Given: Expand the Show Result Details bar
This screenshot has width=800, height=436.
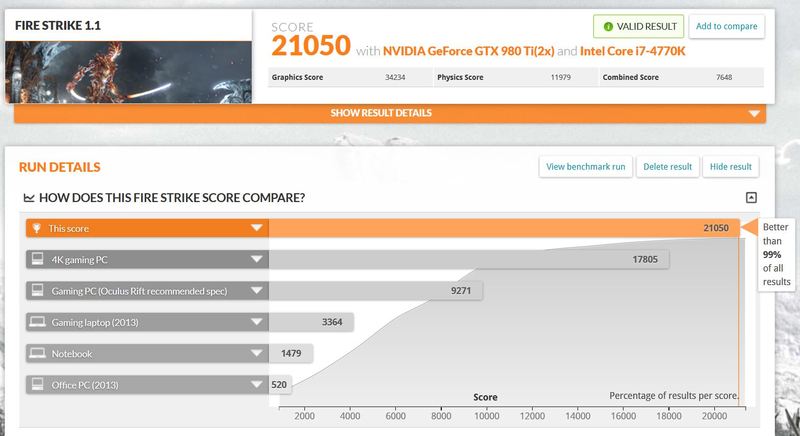Looking at the screenshot, I should pos(390,113).
